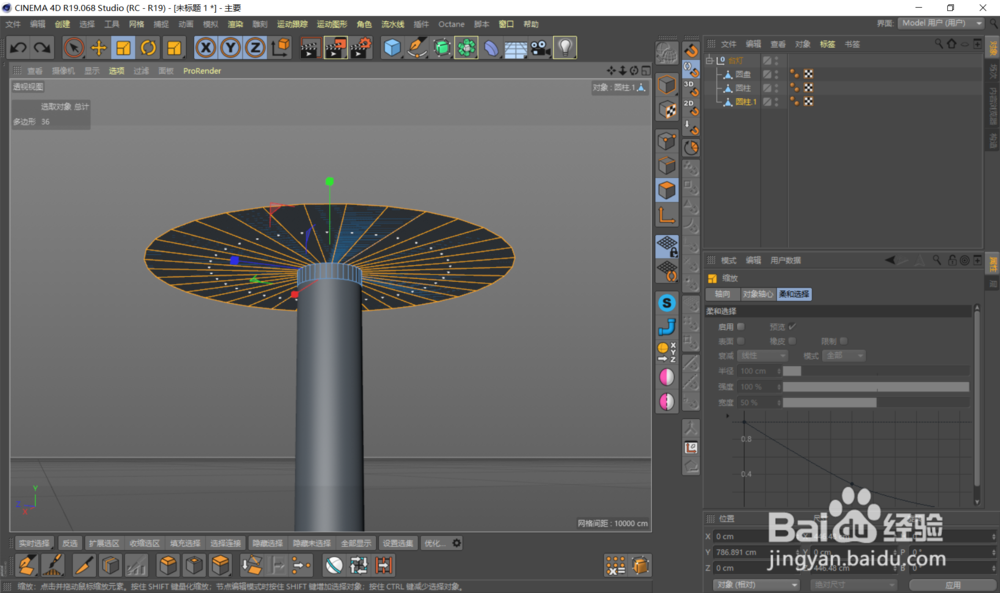Viewport: 1000px width, 593px height.
Task: Select the knife tool in the bottom toolbar
Action: pos(83,565)
